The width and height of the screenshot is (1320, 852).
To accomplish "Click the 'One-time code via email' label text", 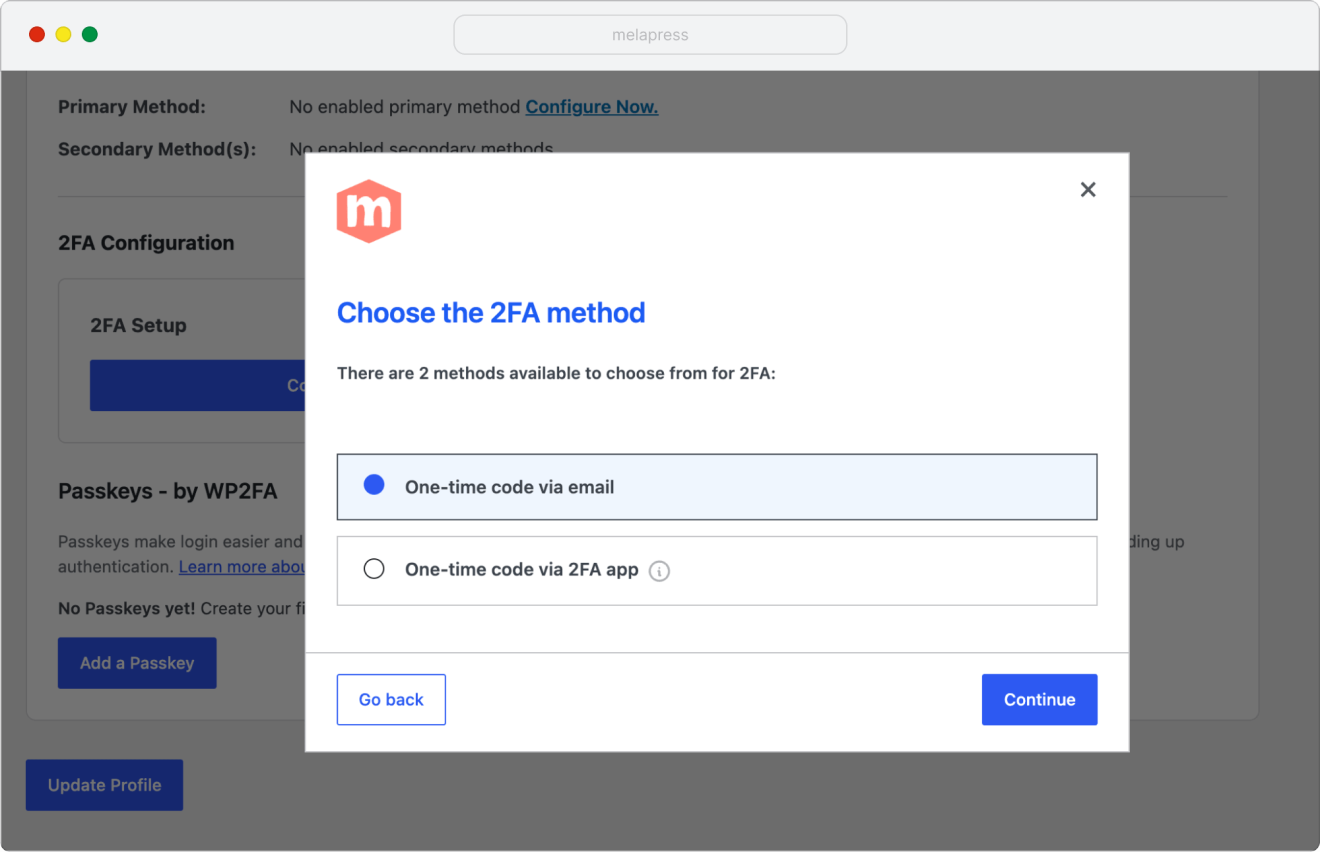I will (510, 487).
